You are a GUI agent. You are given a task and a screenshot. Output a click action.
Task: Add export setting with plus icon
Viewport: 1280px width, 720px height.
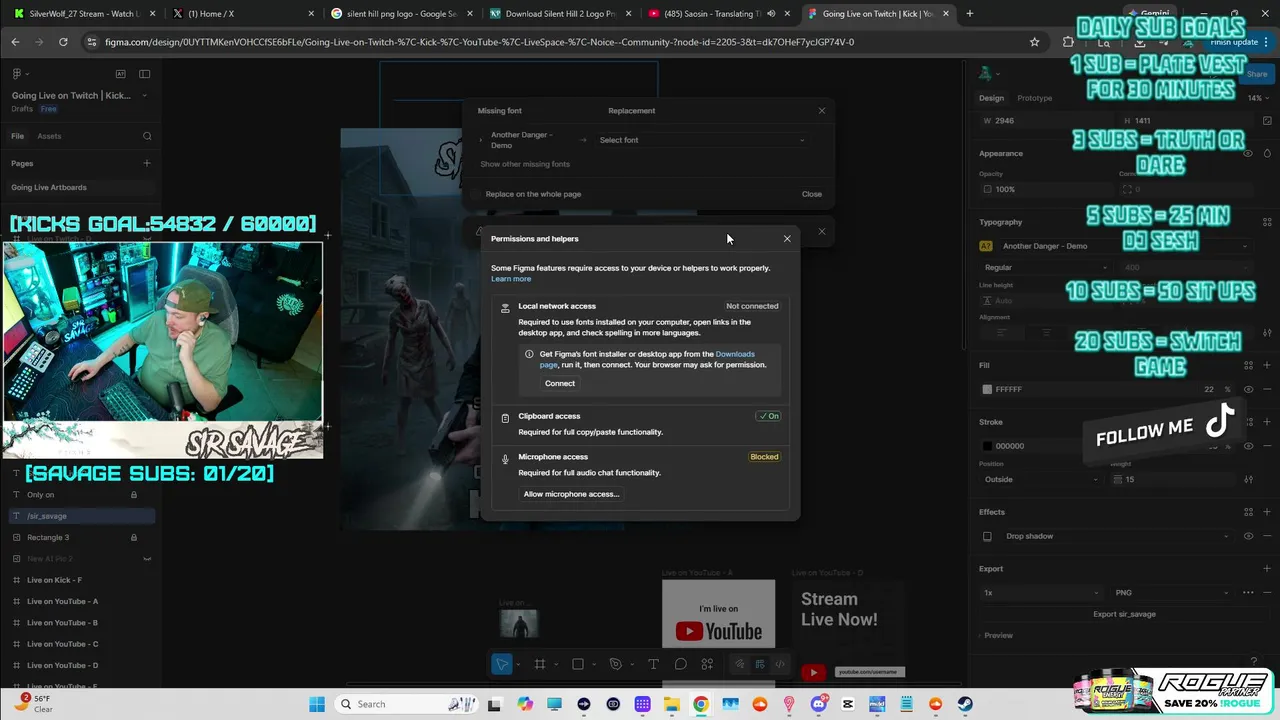(1267, 569)
